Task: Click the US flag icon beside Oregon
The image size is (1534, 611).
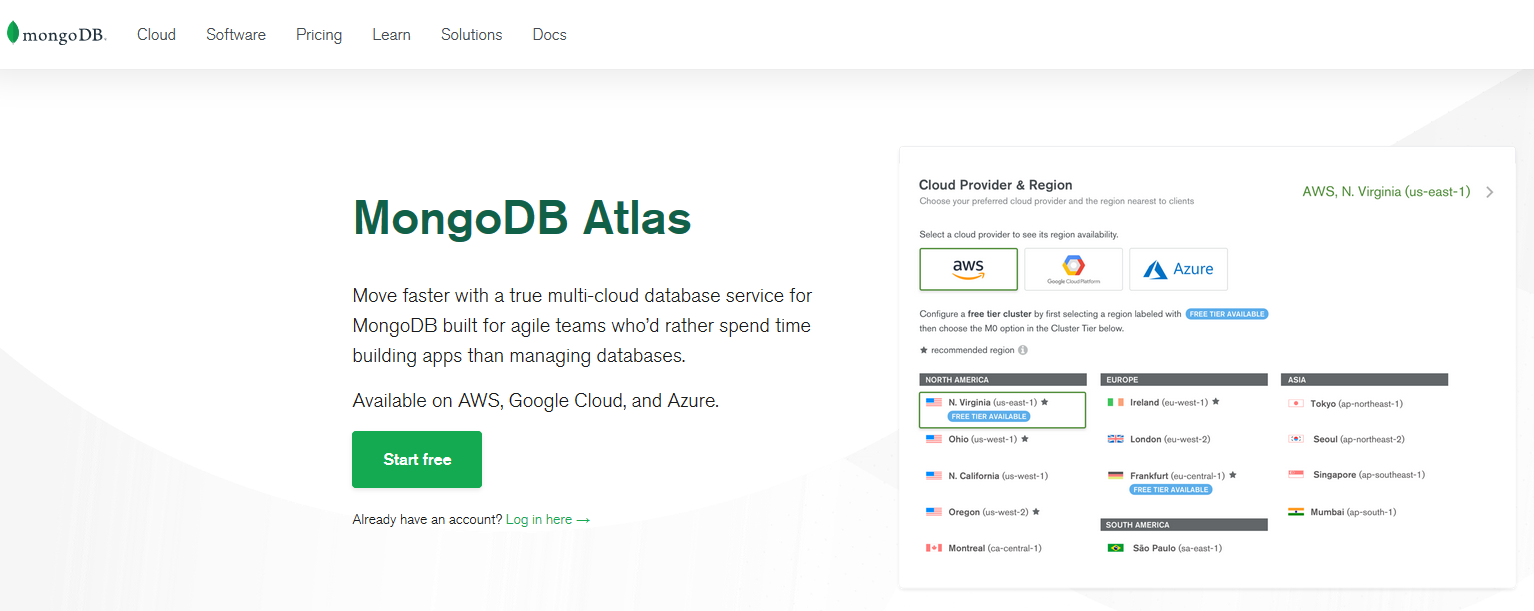Action: click(934, 512)
